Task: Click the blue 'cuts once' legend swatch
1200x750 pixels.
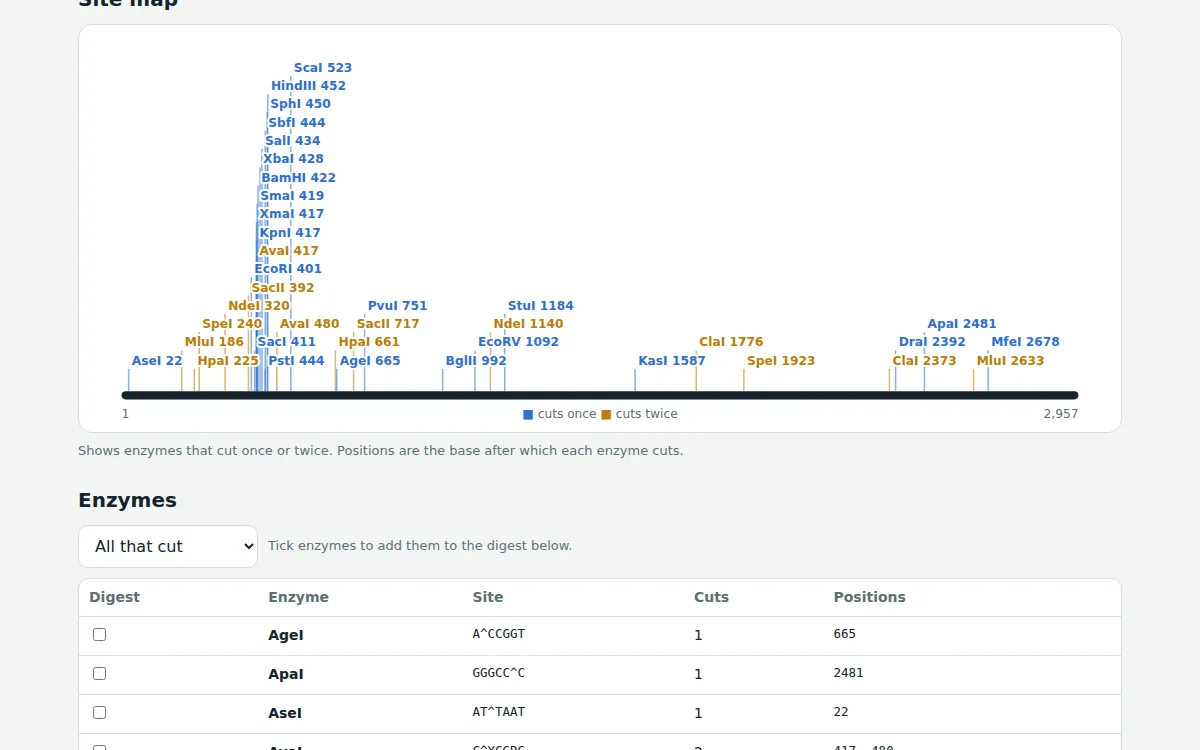Action: tap(528, 414)
